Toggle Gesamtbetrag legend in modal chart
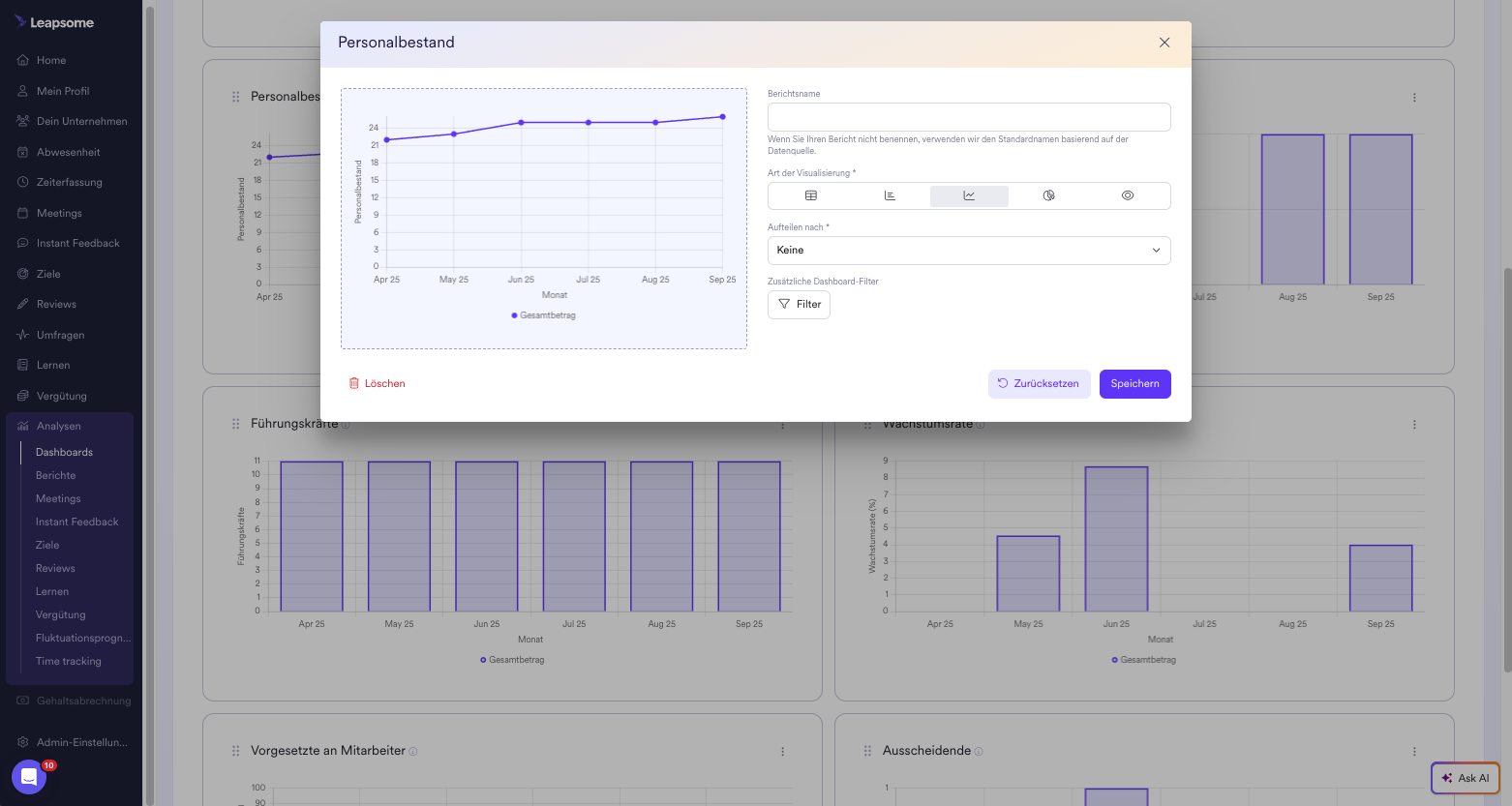1512x806 pixels. (x=543, y=315)
